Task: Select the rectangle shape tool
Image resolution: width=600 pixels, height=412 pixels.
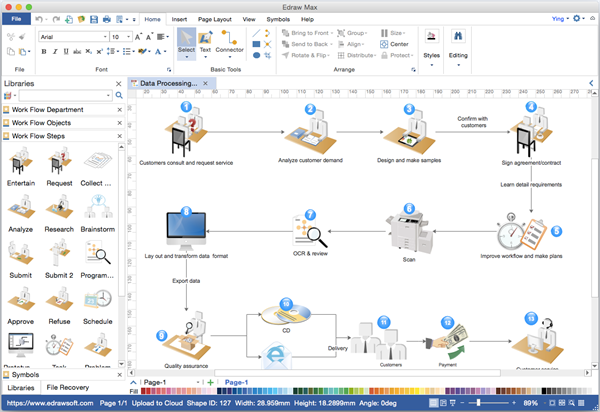Action: (256, 44)
